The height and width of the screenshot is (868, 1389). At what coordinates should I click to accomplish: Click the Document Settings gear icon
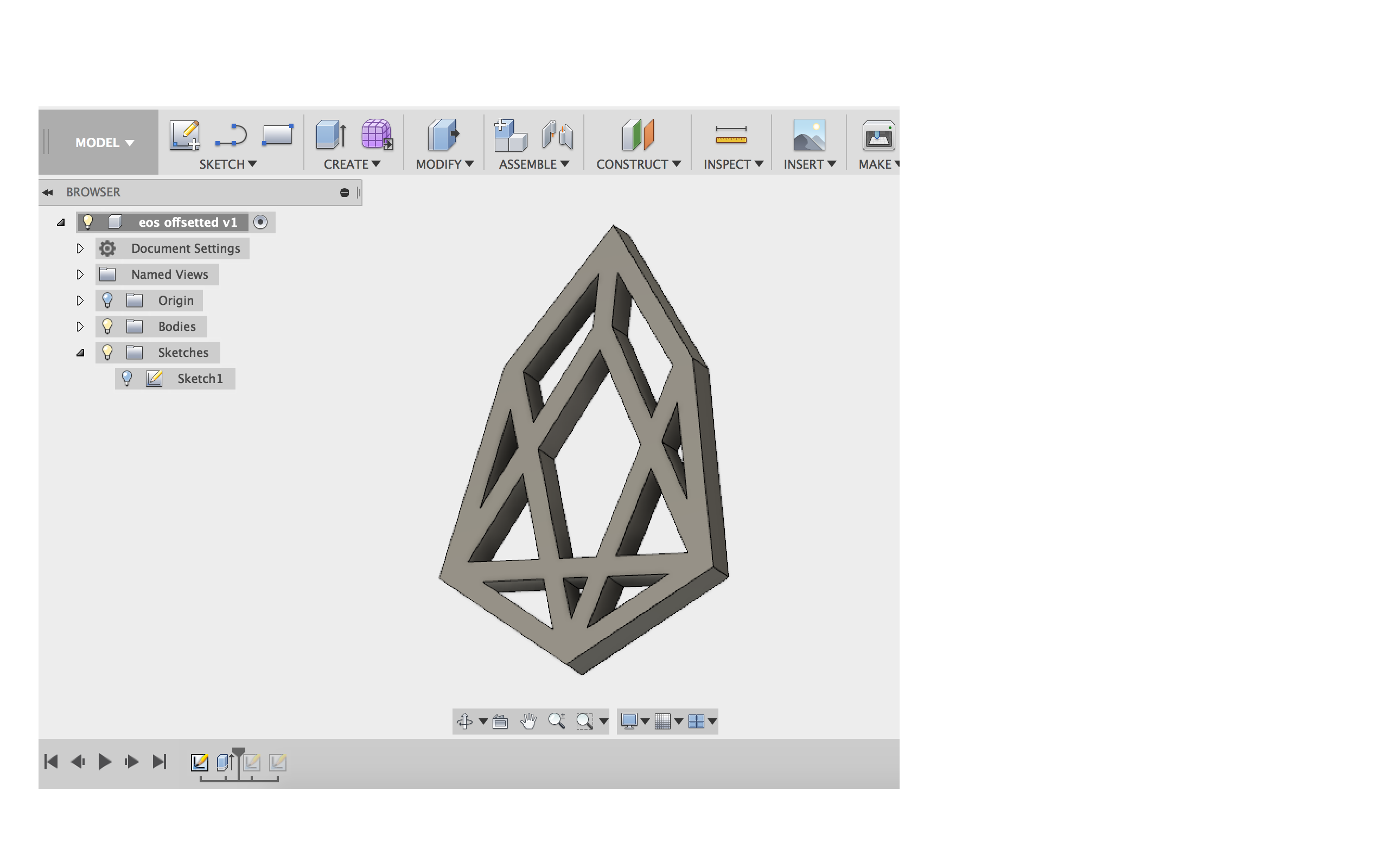[107, 248]
